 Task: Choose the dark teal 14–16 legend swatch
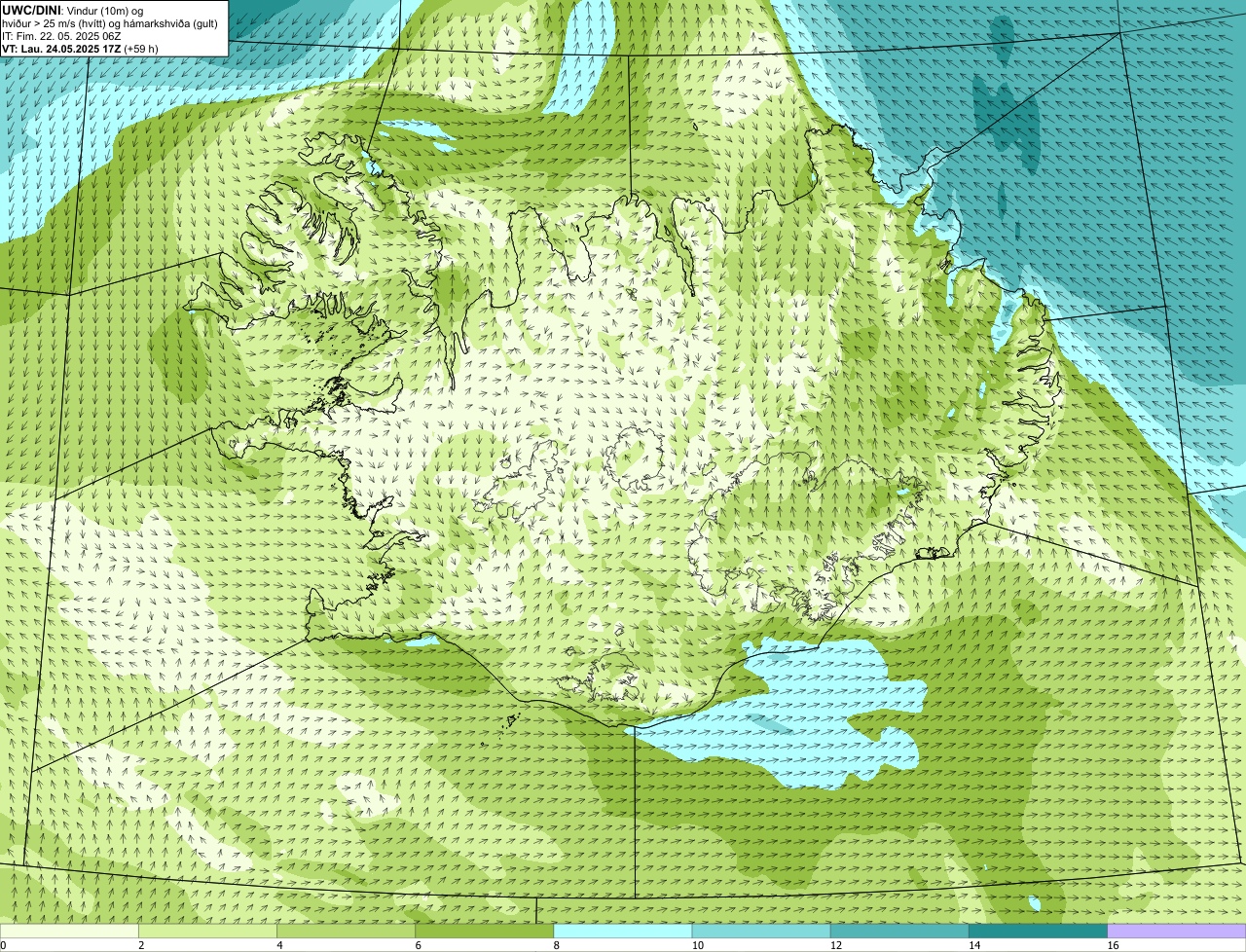click(x=1039, y=931)
